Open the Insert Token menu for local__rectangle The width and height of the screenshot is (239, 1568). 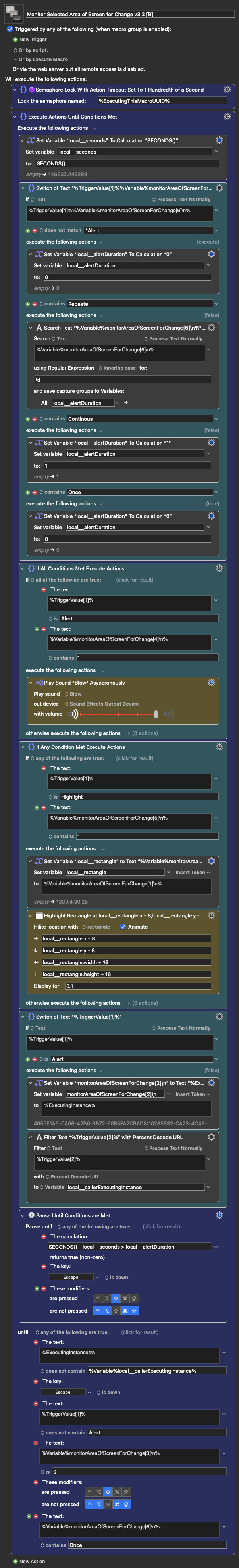point(192,872)
